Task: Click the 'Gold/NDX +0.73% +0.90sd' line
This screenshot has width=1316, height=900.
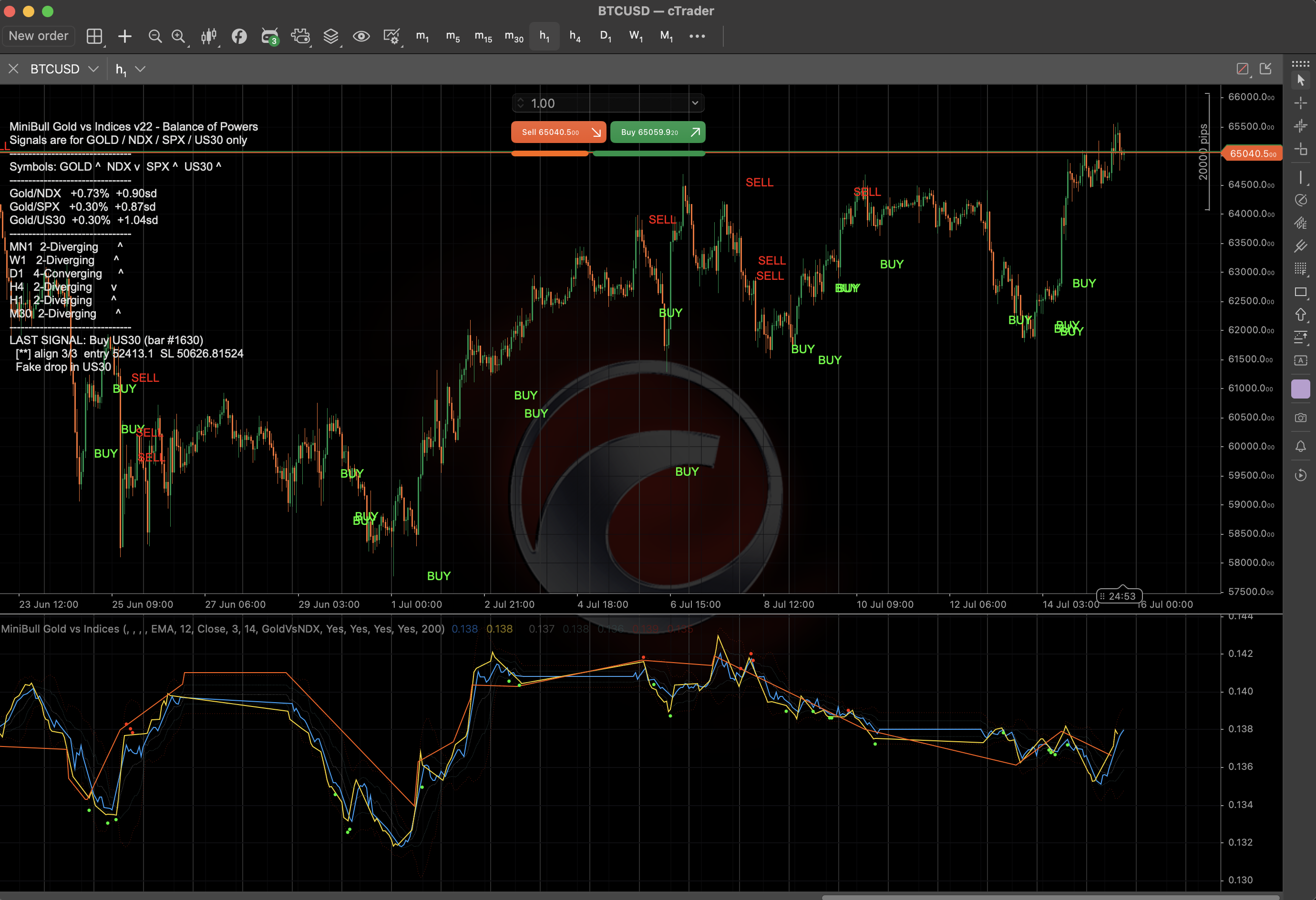Action: tap(82, 194)
